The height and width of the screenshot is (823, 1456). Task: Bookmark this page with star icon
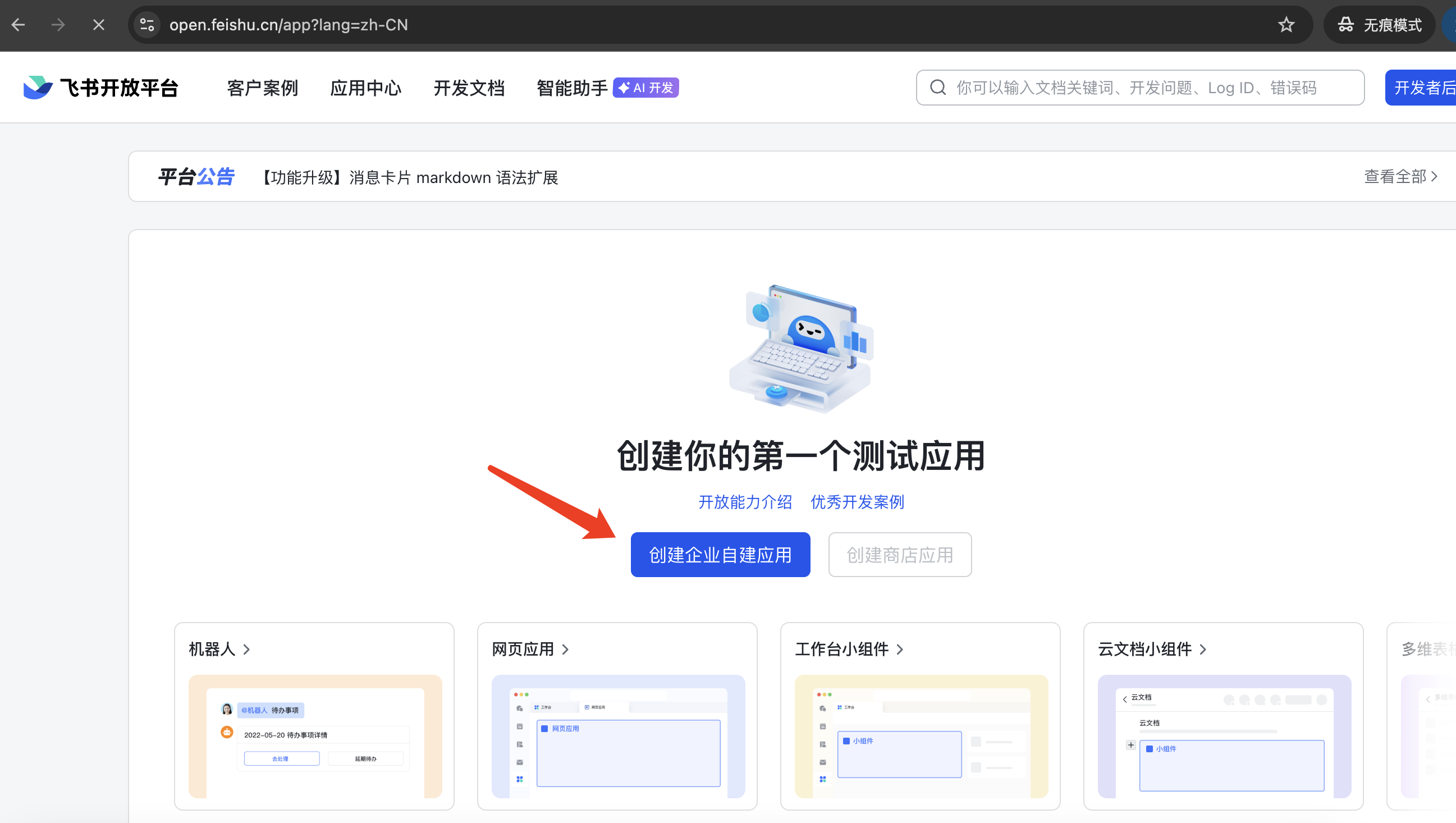coord(1286,25)
